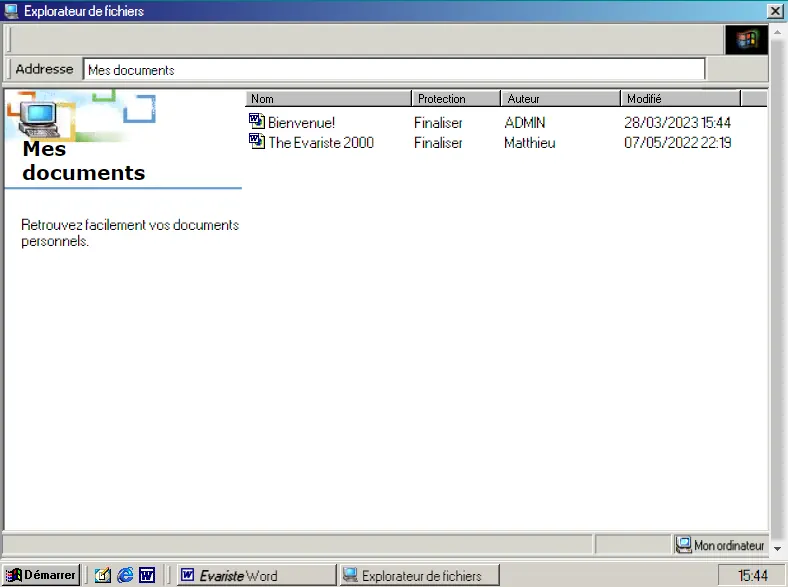Click the 28/03/2023 15:44 modified date
Screen dimensions: 788x587
(677, 123)
